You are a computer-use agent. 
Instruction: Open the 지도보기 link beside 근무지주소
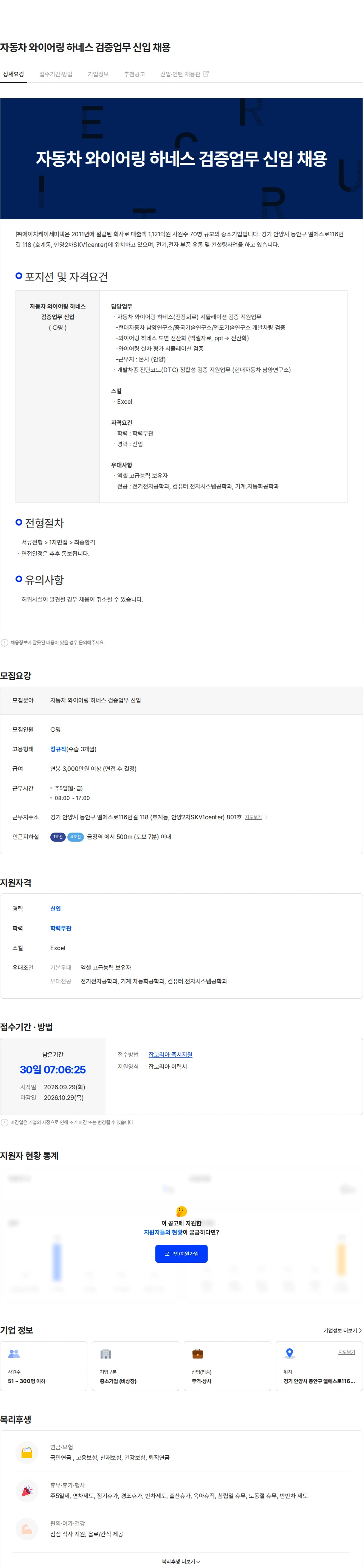pos(253,817)
